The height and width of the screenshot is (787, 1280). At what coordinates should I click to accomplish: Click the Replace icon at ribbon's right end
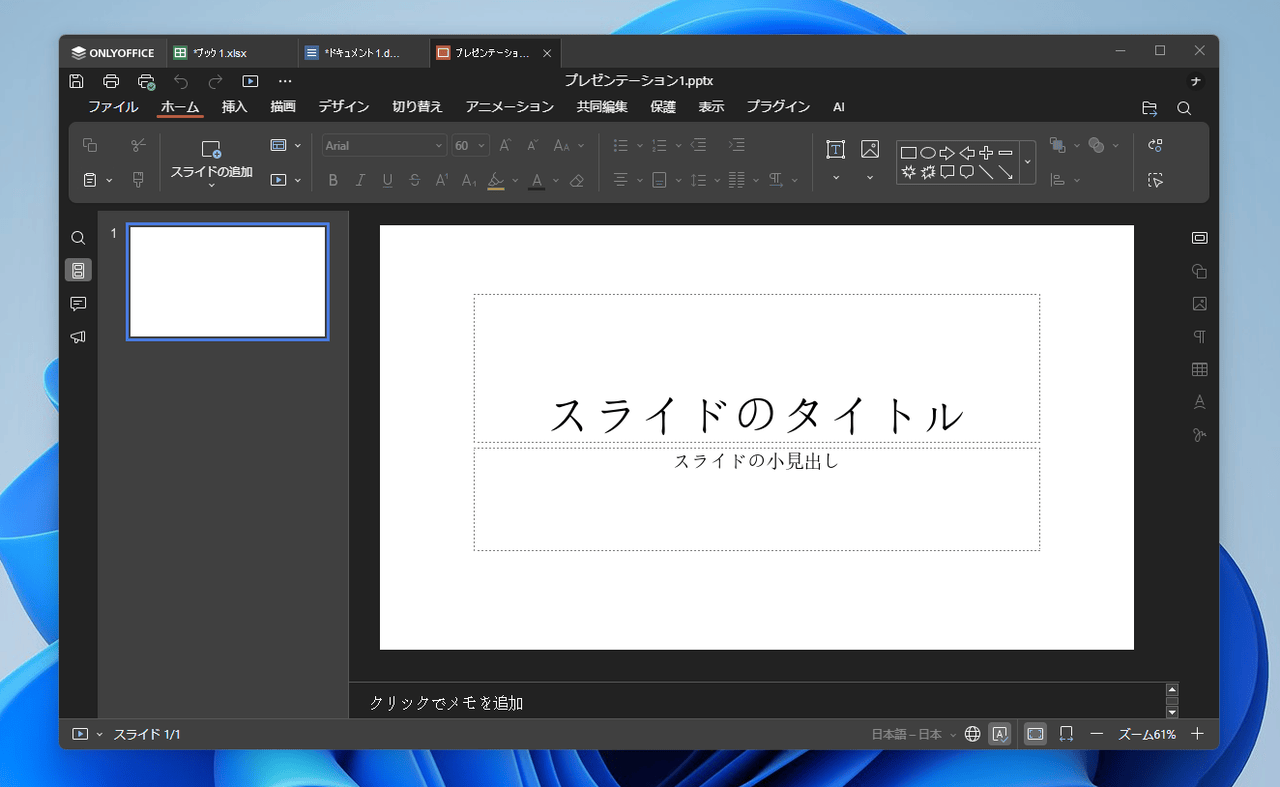(1156, 145)
